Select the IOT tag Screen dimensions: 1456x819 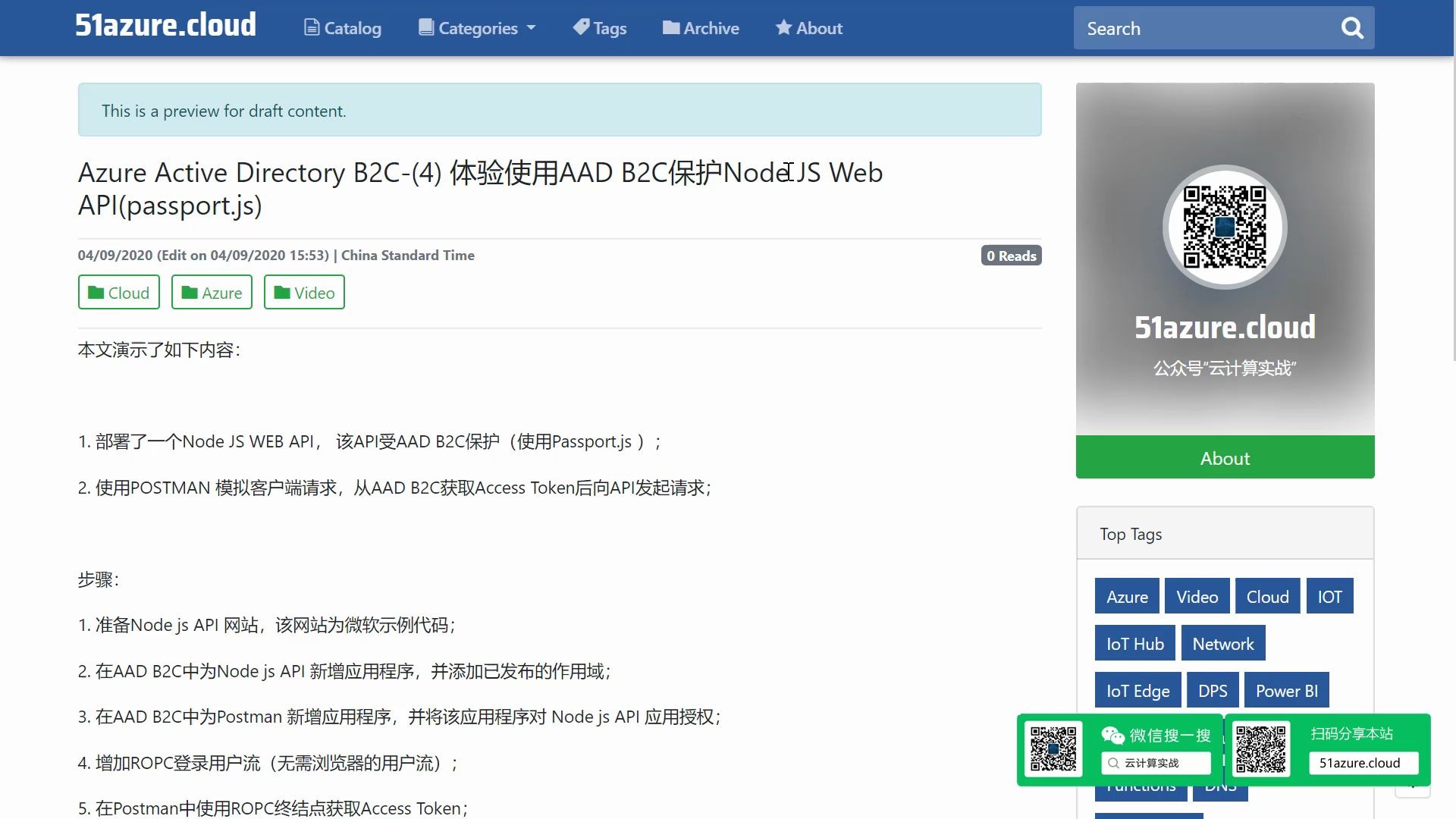click(x=1329, y=596)
